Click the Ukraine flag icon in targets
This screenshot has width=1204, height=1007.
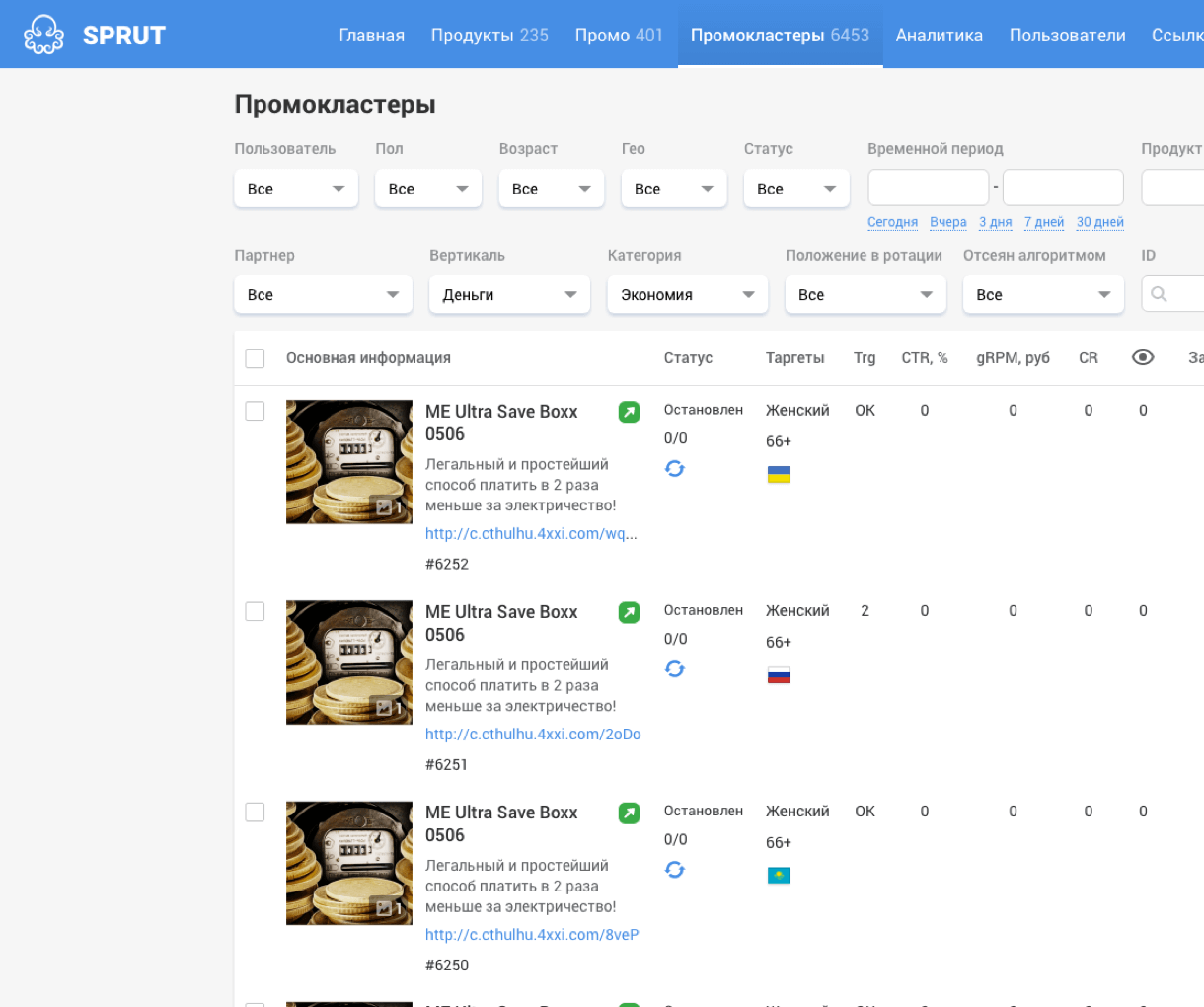[779, 475]
